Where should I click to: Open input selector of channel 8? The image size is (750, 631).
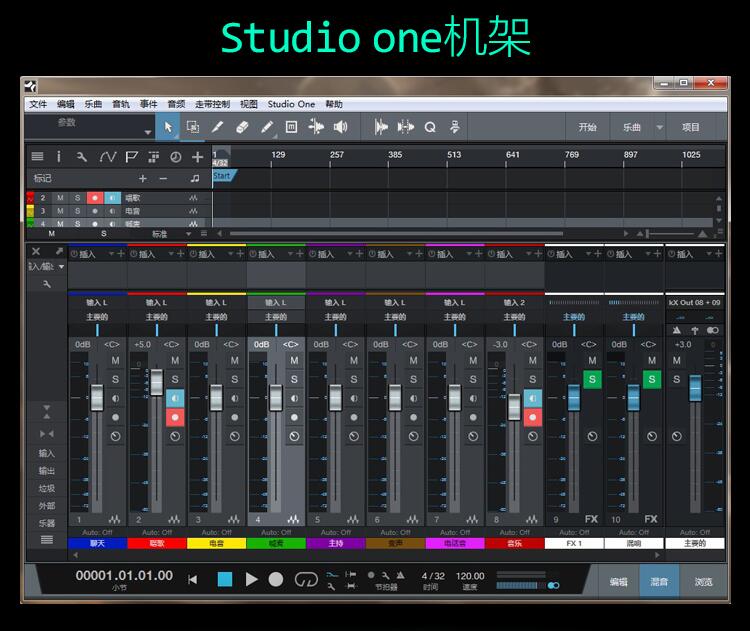[x=514, y=302]
